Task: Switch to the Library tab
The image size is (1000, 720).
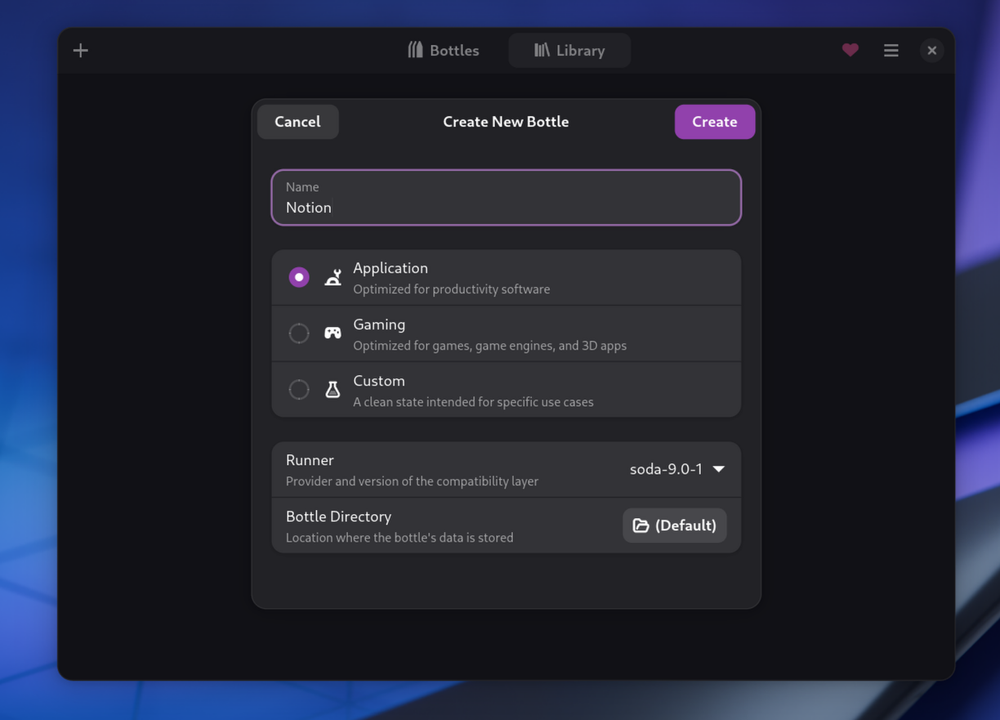Action: 569,50
